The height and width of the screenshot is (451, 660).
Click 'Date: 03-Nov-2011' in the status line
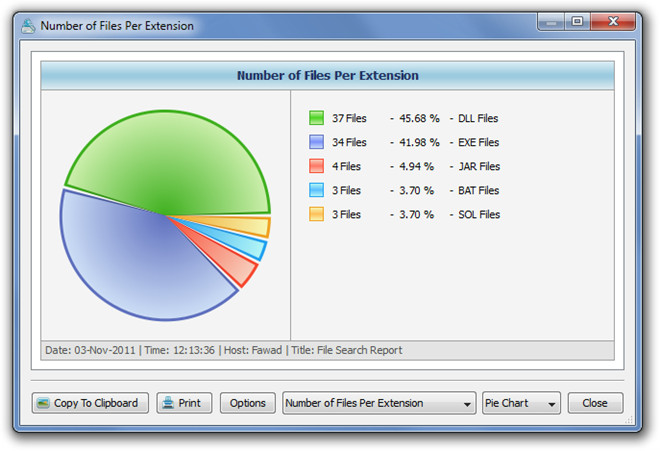point(90,350)
